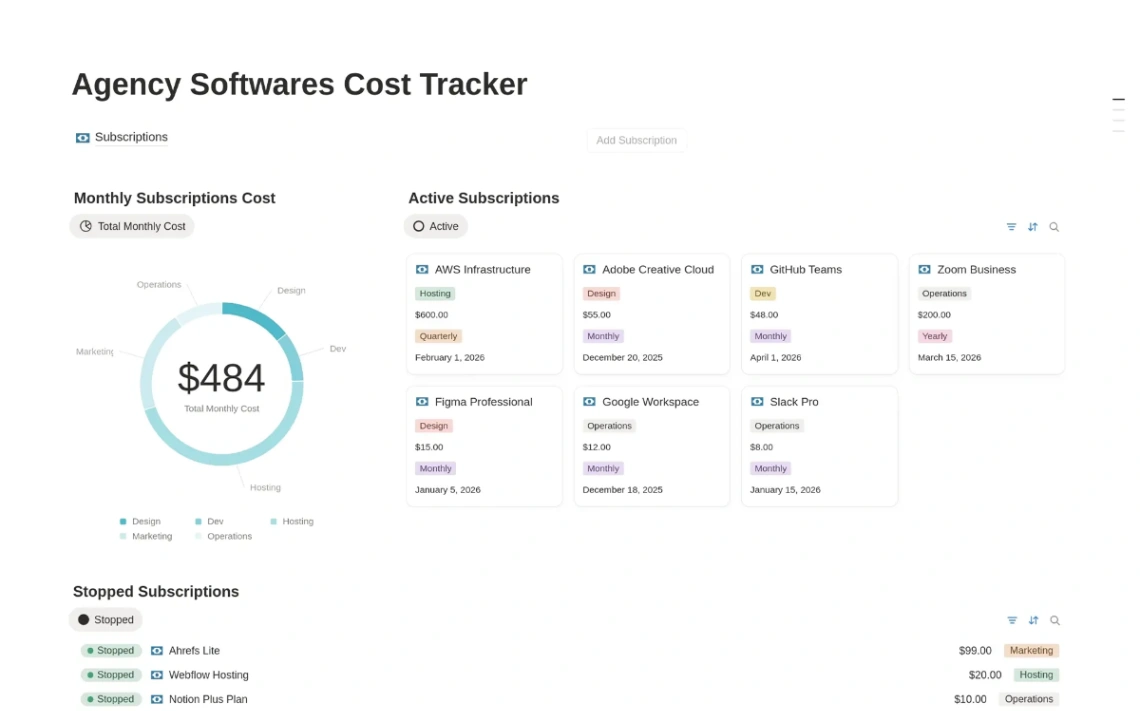Click the $99.00 price on Ahrefs Lite
The height and width of the screenshot is (711, 1140).
(975, 651)
